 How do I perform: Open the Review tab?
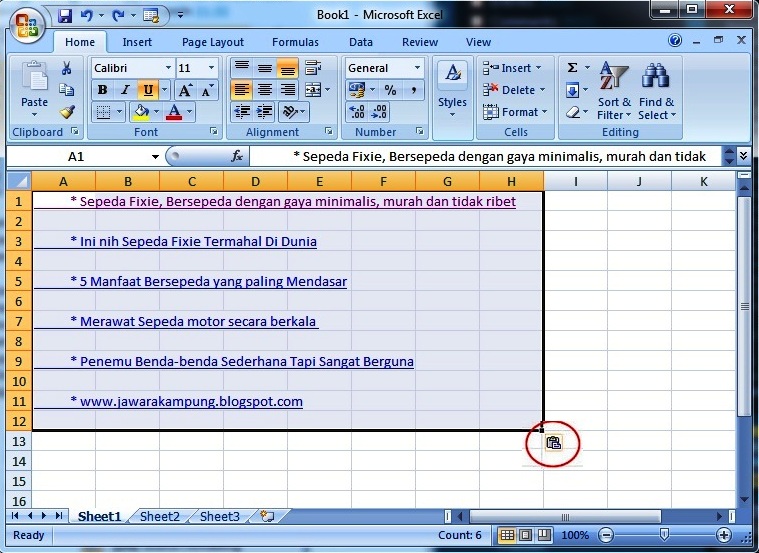(420, 42)
